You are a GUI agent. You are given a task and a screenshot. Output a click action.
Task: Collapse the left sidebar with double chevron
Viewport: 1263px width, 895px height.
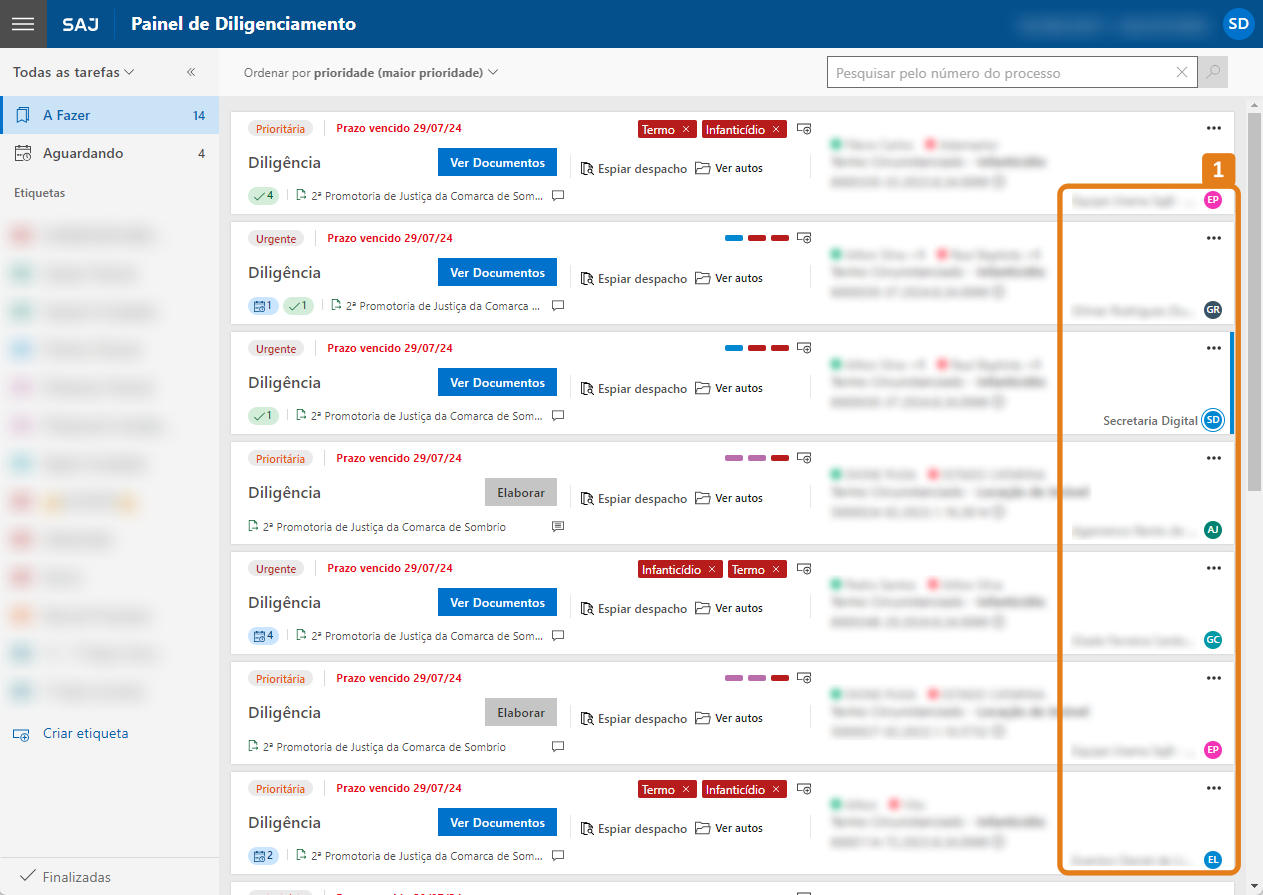(191, 72)
